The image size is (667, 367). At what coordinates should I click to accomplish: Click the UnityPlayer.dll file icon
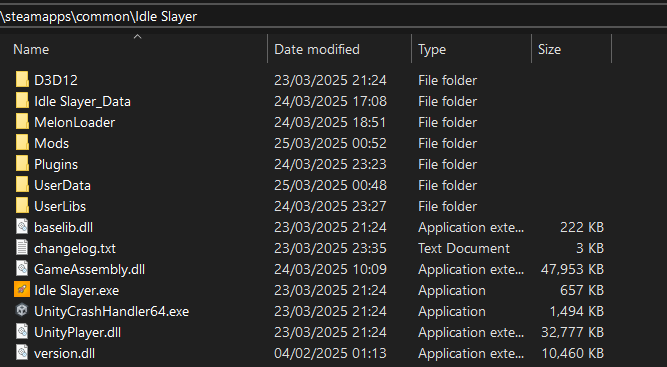(22, 332)
